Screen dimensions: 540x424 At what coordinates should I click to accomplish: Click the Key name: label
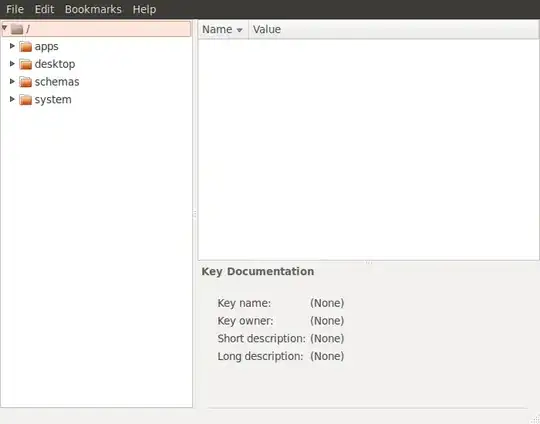pos(244,303)
